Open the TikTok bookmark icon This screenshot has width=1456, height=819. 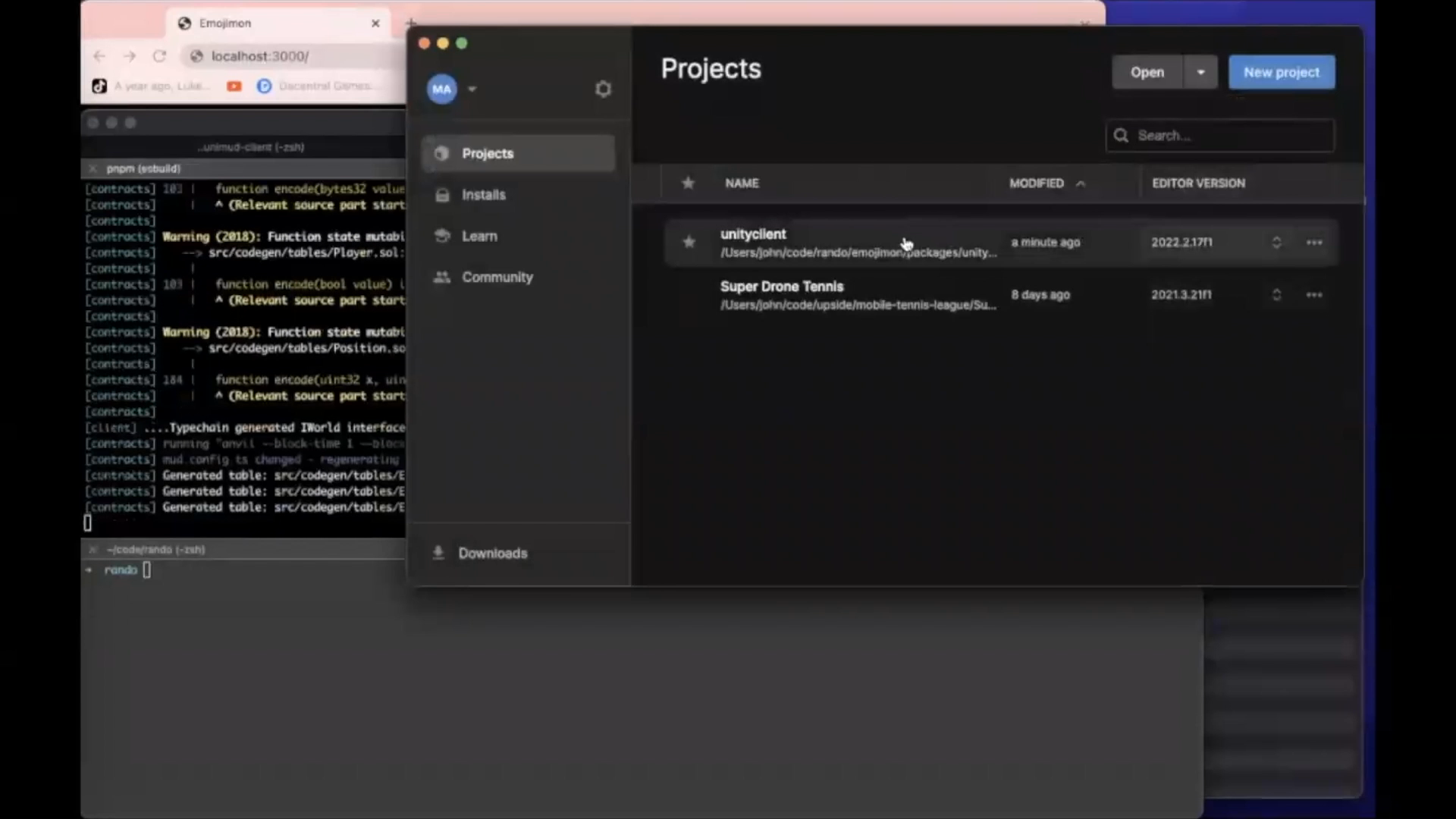[x=99, y=86]
